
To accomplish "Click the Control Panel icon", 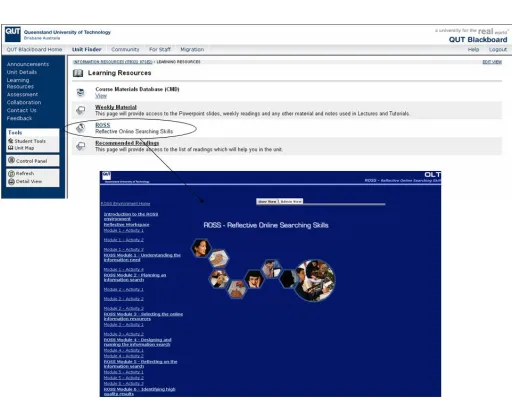I will (11, 160).
